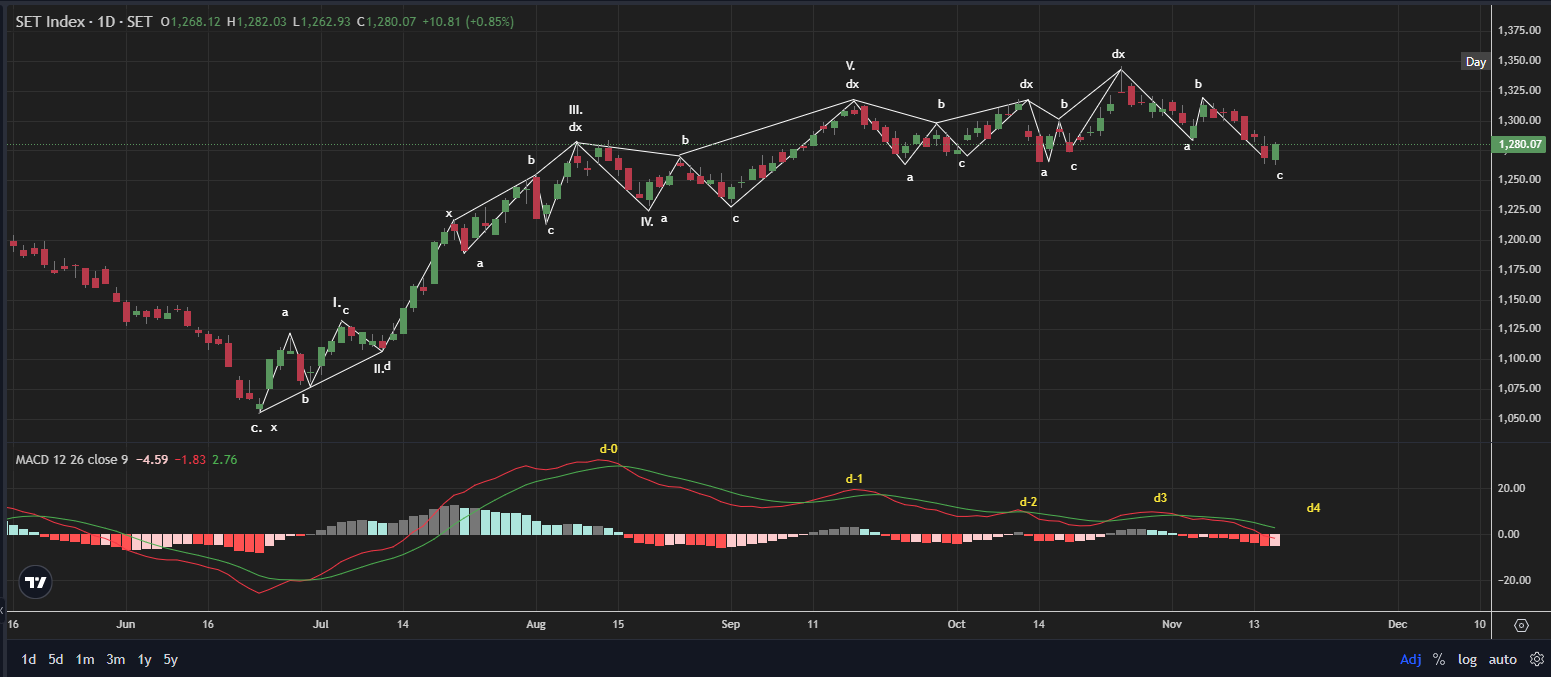Select the 5y time range
This screenshot has height=677, width=1551.
(171, 659)
